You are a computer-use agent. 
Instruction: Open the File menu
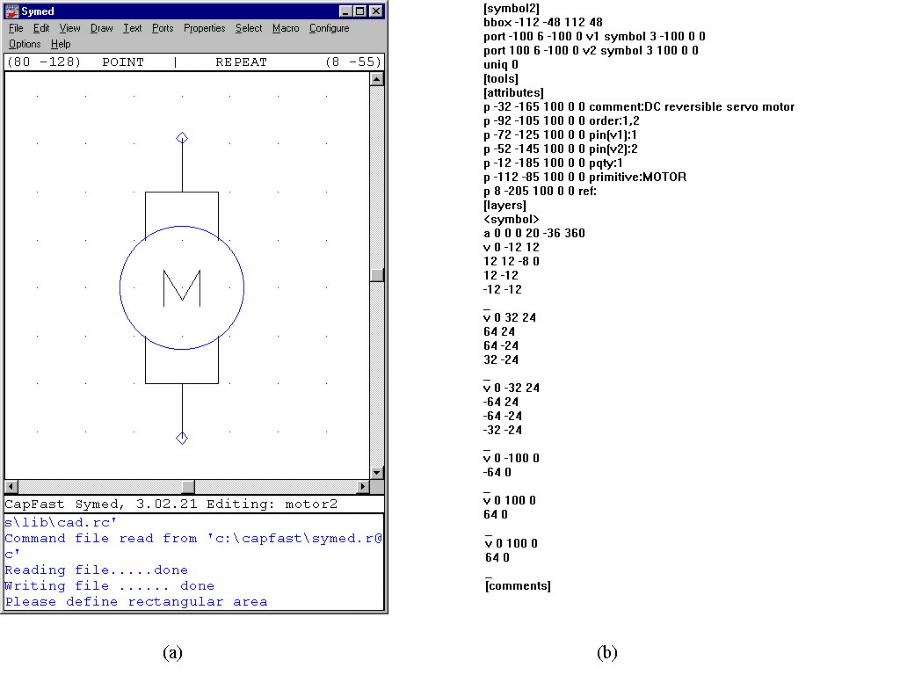pyautogui.click(x=16, y=28)
